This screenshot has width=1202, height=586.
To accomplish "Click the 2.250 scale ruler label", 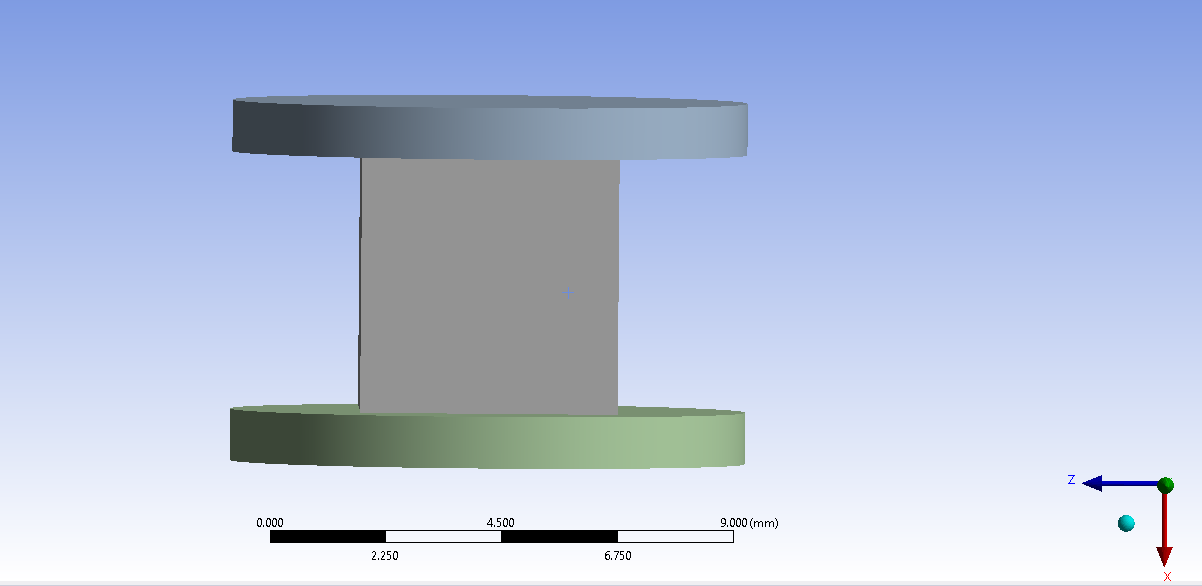I will (x=384, y=556).
